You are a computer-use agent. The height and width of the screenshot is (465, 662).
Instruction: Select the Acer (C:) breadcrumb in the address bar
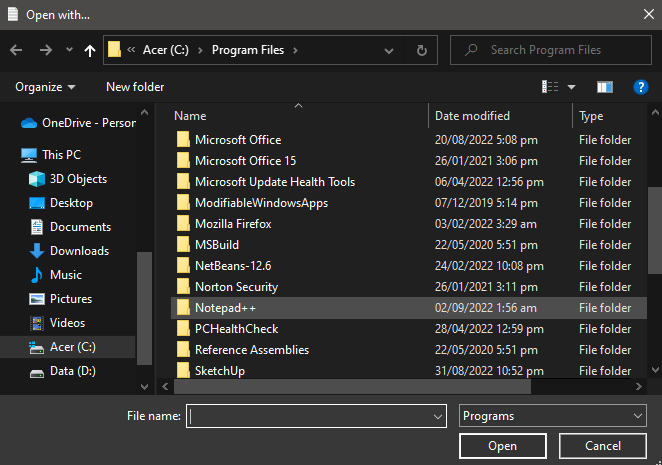coord(166,50)
